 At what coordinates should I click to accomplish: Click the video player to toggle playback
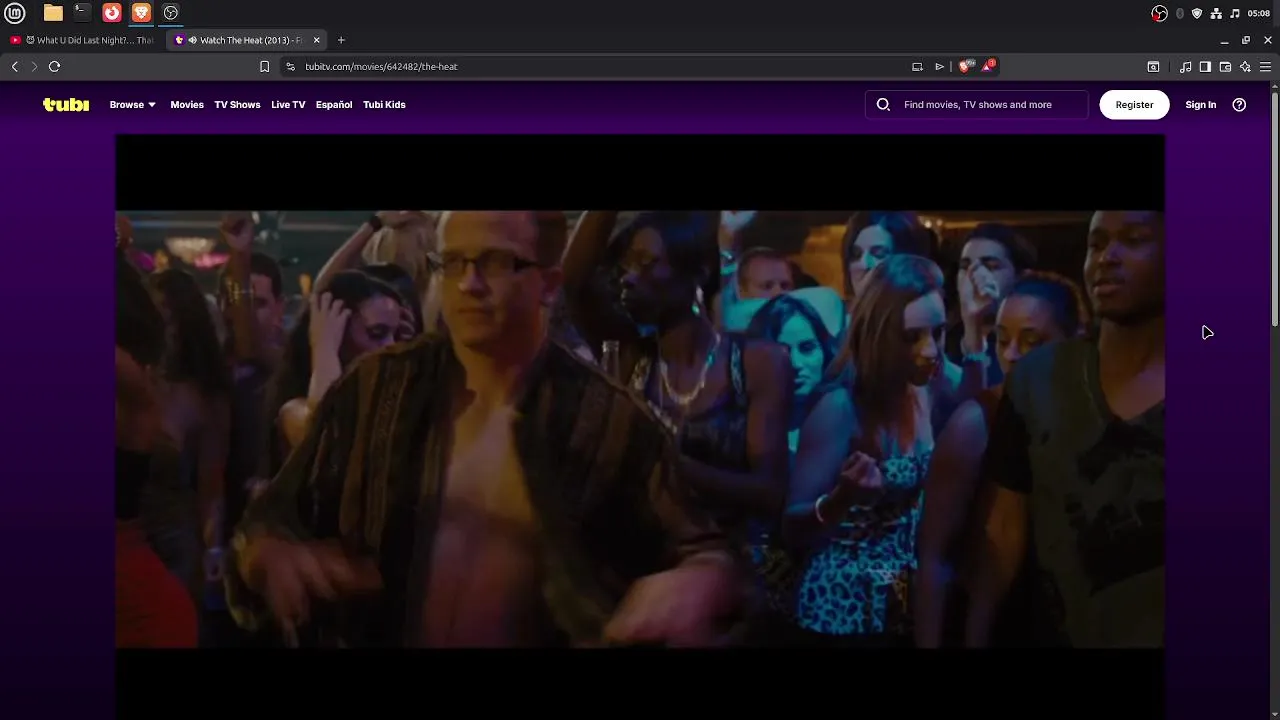tap(640, 428)
